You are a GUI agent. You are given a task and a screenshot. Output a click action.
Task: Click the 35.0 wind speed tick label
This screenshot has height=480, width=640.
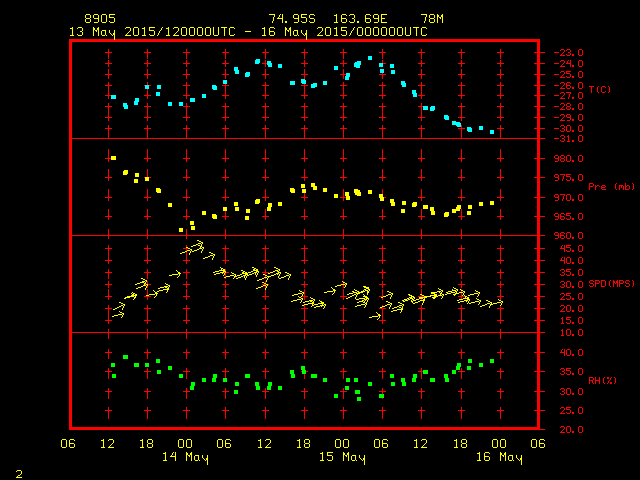point(571,273)
